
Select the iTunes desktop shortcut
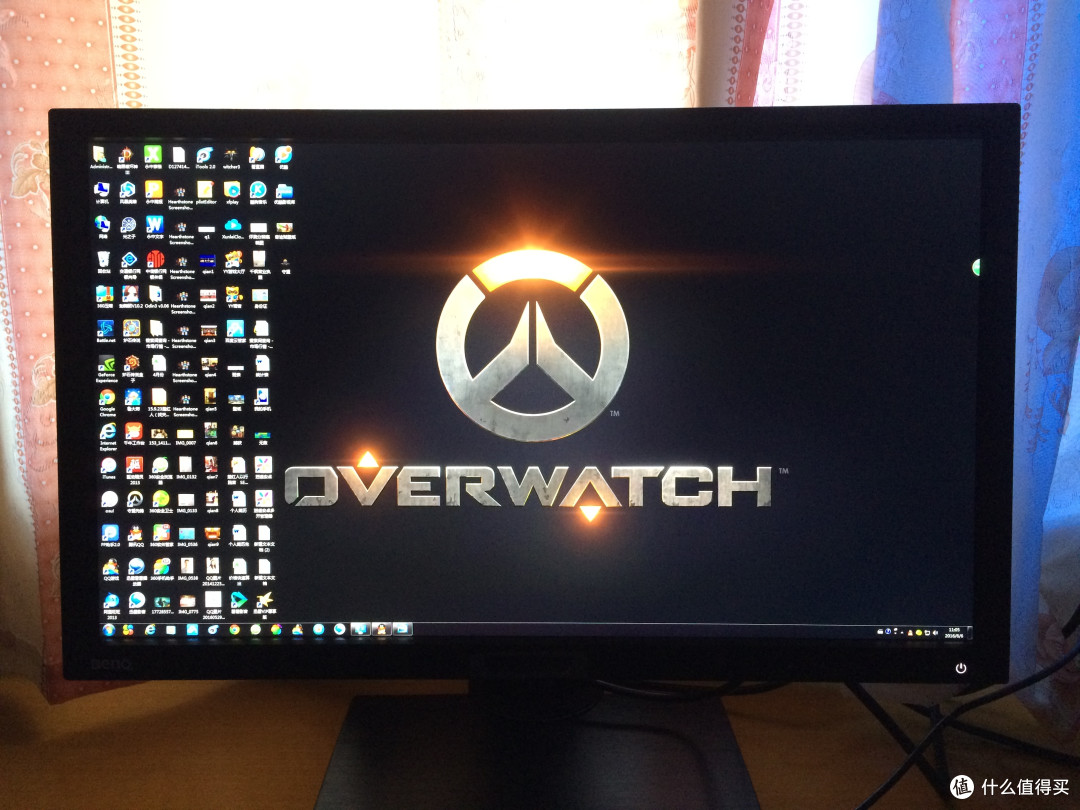[109, 468]
